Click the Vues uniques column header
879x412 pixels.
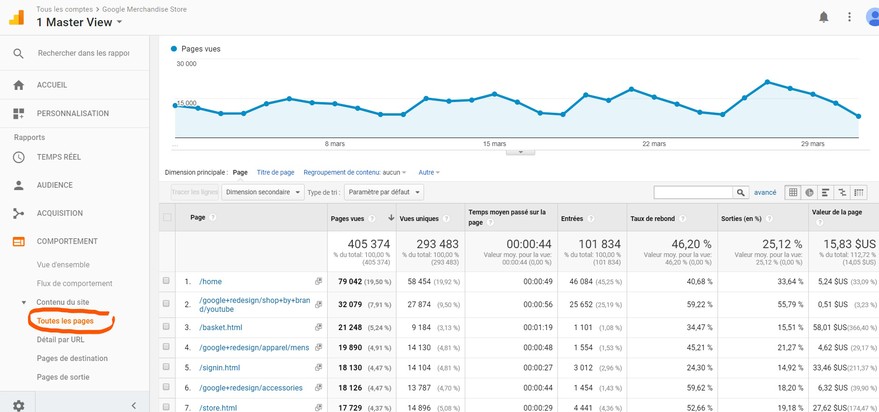point(419,219)
